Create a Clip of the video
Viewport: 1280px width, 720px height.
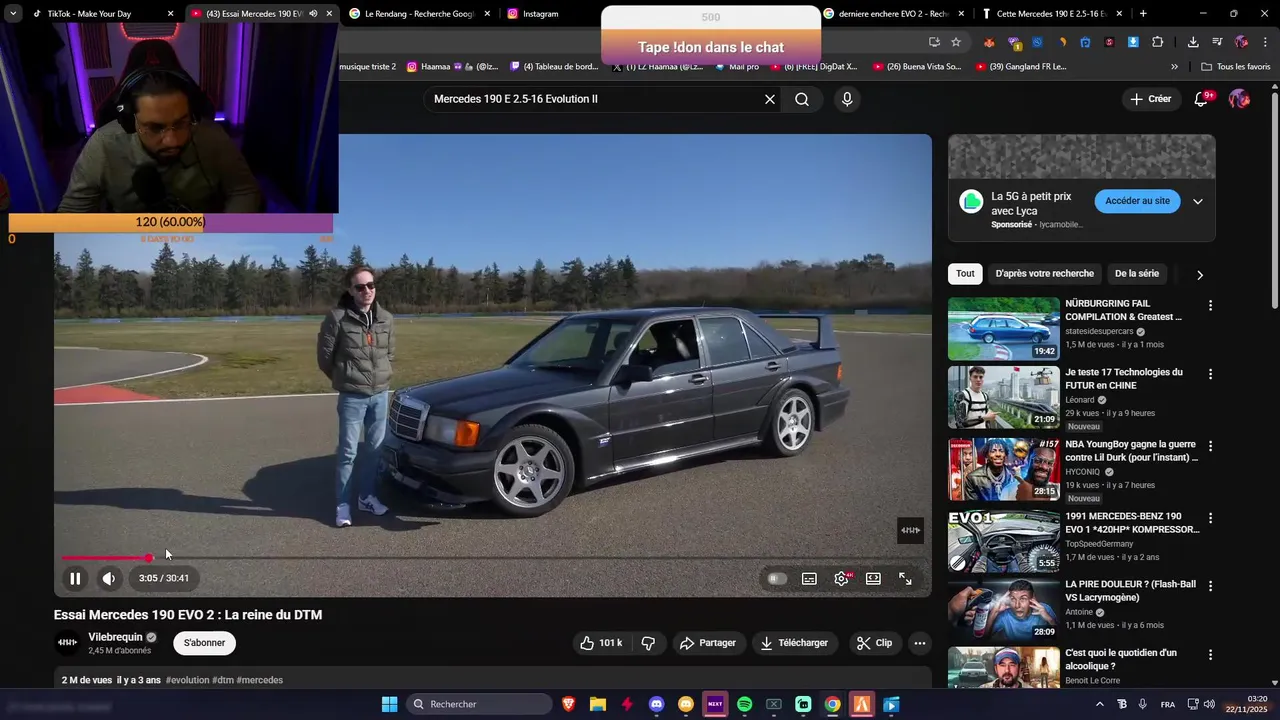(x=874, y=643)
